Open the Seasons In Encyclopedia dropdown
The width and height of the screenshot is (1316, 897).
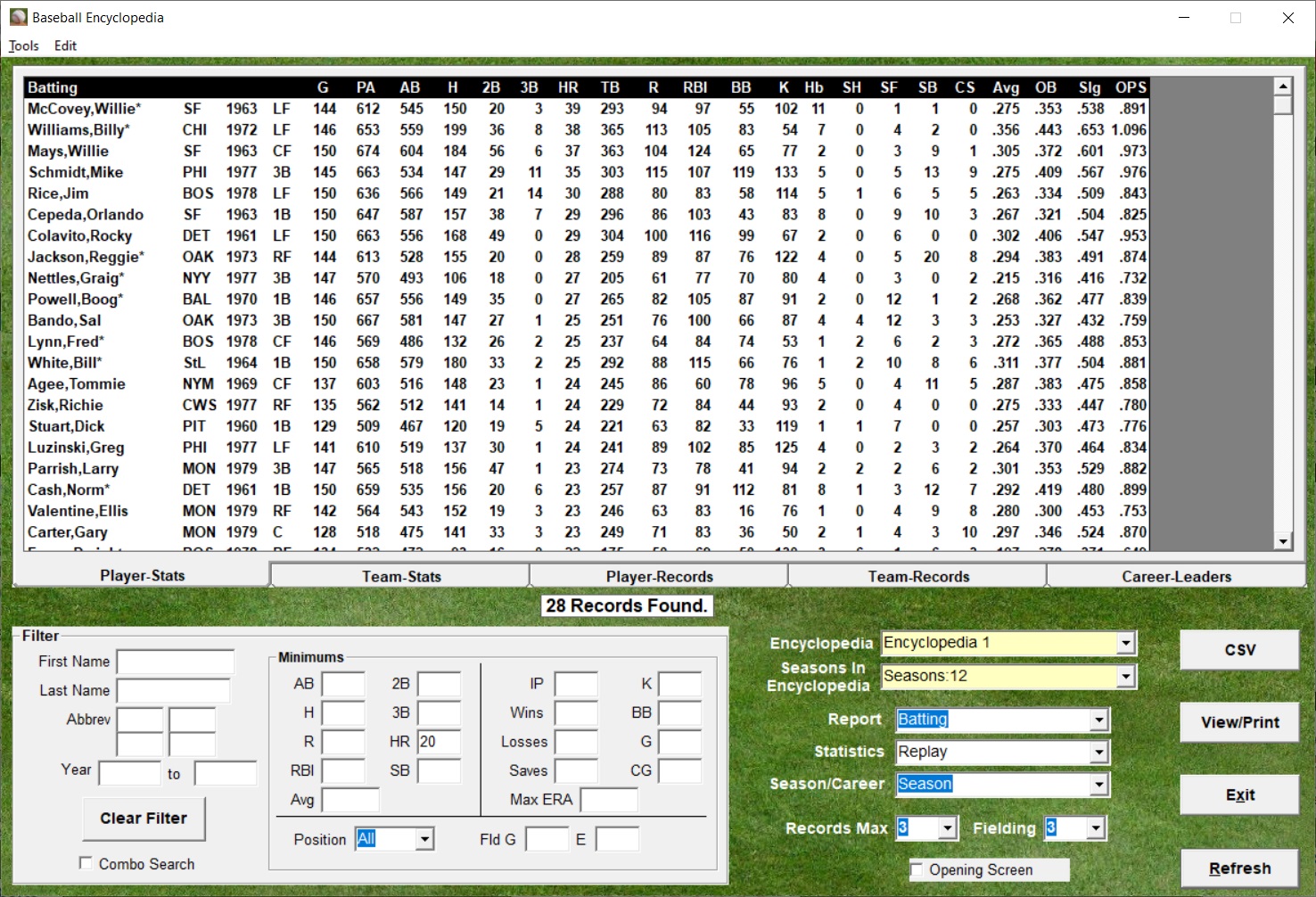(x=1126, y=677)
